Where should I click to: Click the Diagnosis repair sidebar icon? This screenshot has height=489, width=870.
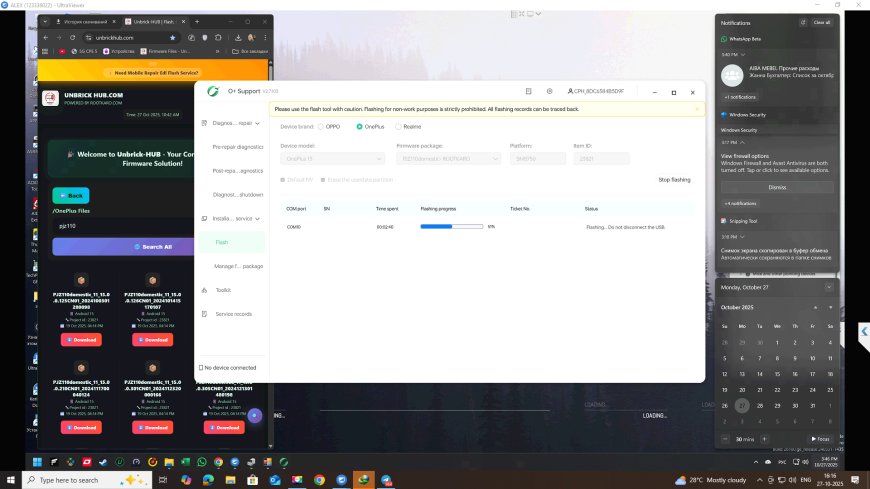204,123
